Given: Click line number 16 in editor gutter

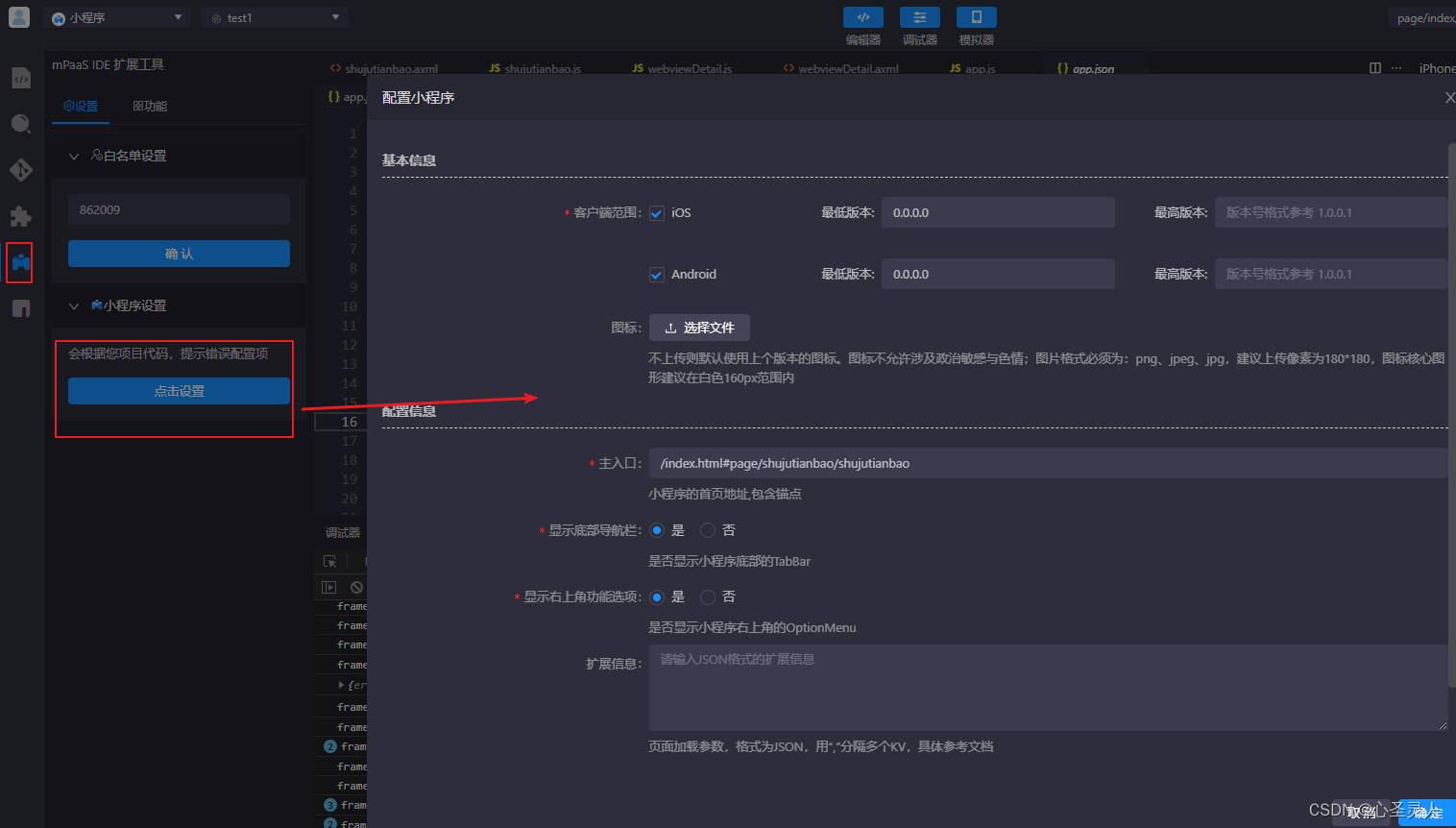Looking at the screenshot, I should click(x=350, y=422).
